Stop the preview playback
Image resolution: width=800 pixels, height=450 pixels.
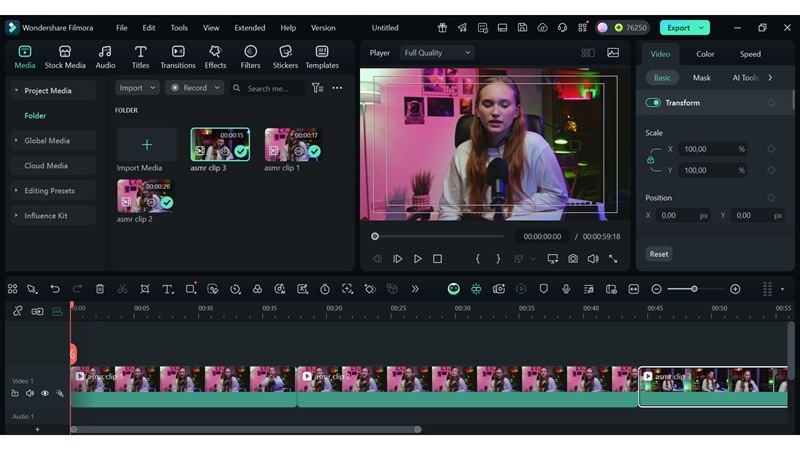(x=437, y=259)
